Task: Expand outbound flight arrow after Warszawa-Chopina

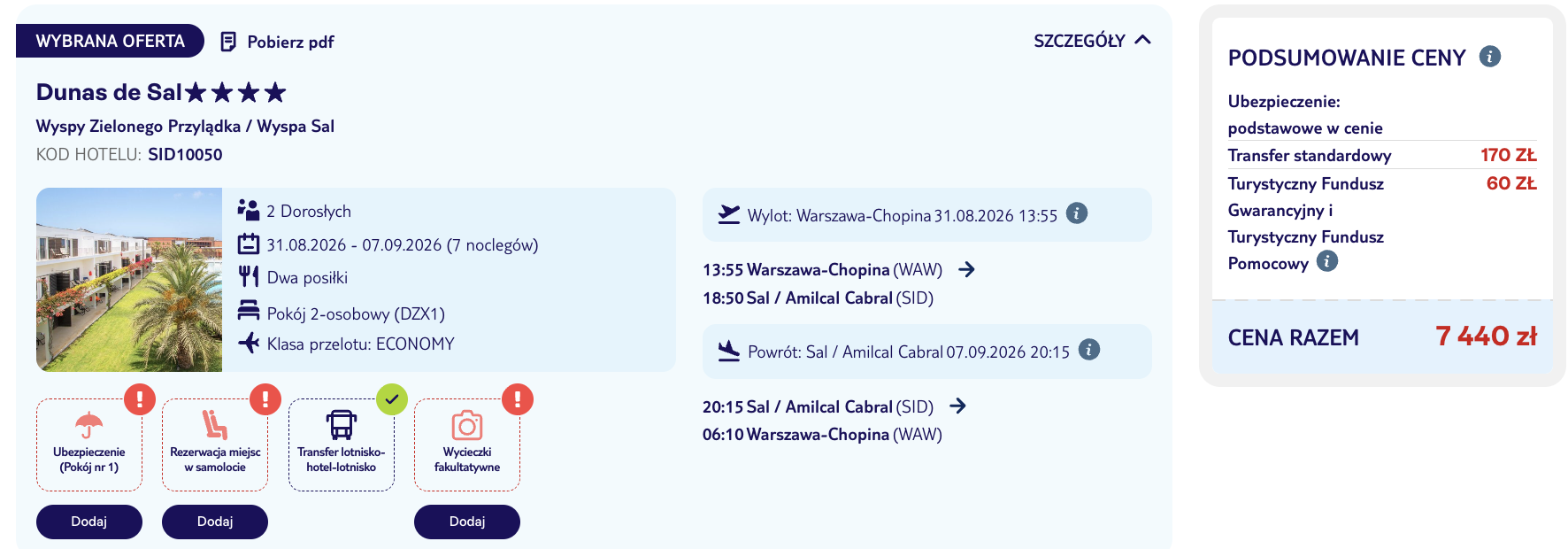Action: [x=967, y=269]
